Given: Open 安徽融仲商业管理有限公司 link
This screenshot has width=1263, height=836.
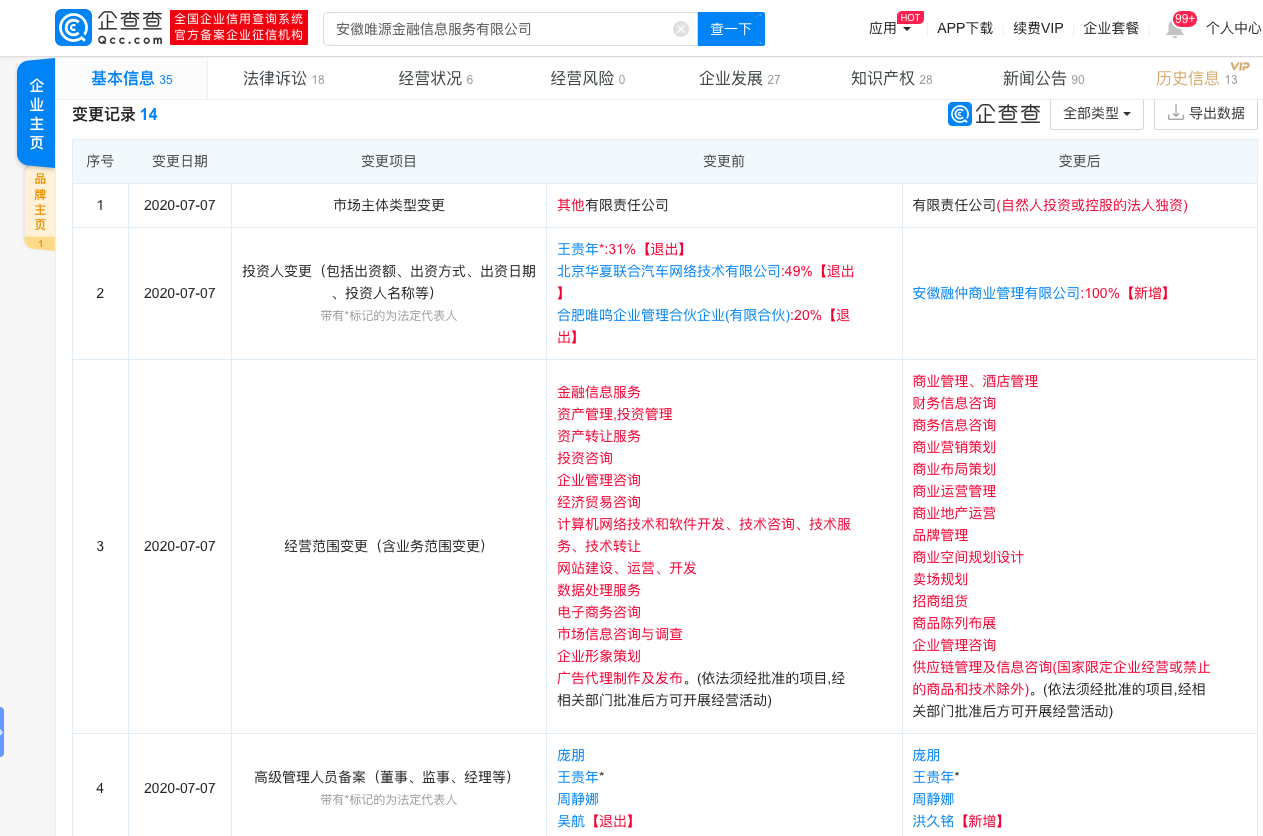Looking at the screenshot, I should pos(997,293).
